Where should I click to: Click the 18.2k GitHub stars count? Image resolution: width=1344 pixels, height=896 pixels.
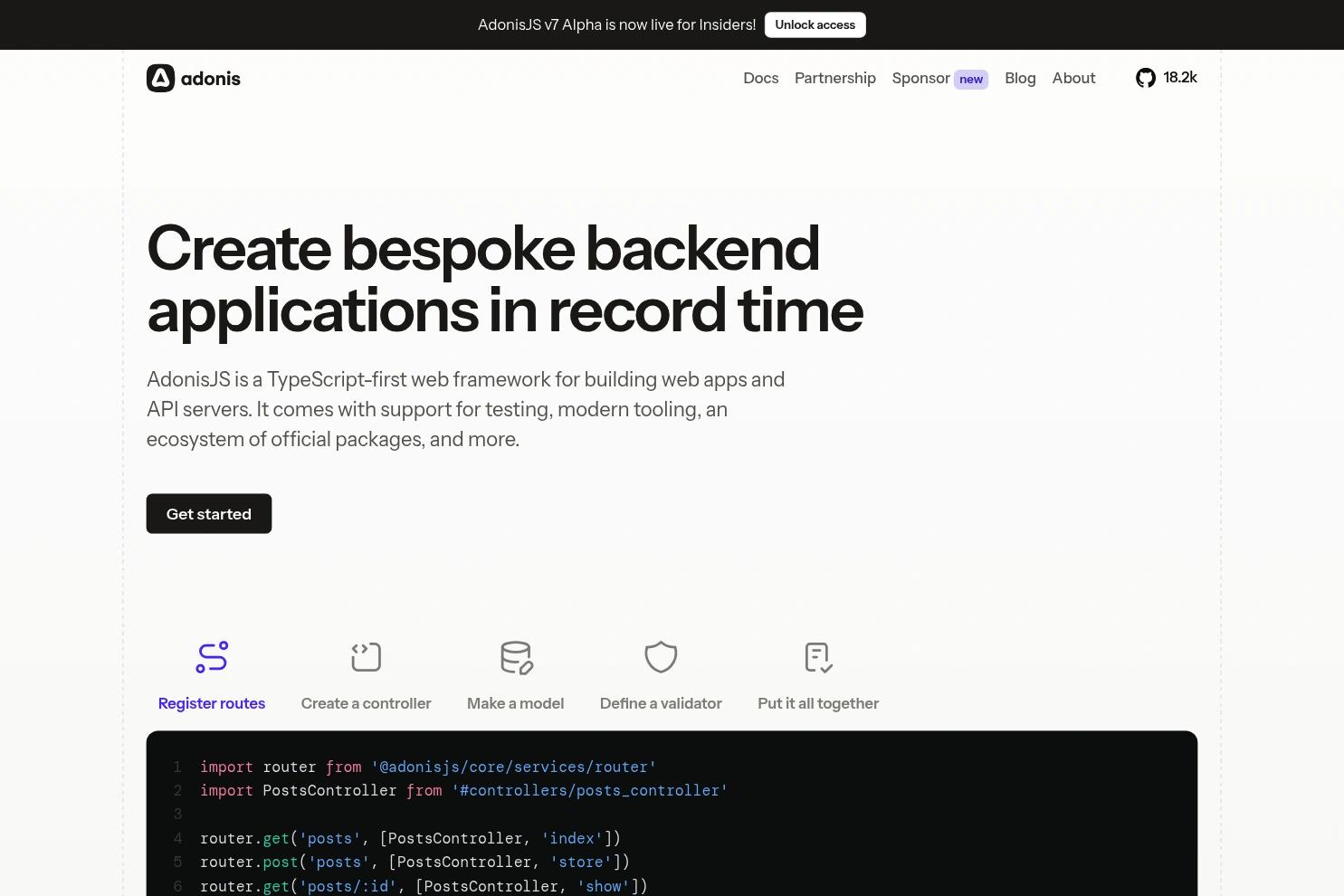pos(1180,78)
